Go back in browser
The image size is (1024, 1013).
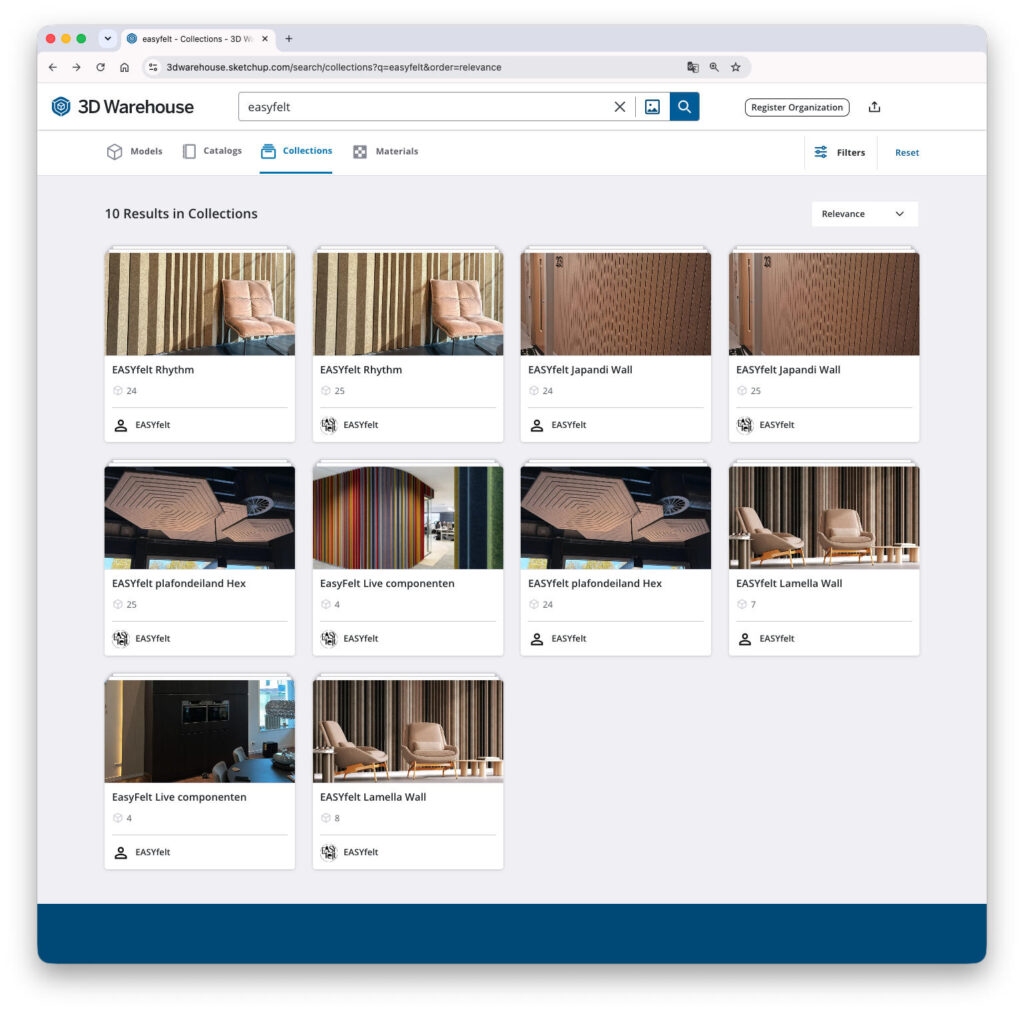tap(53, 67)
